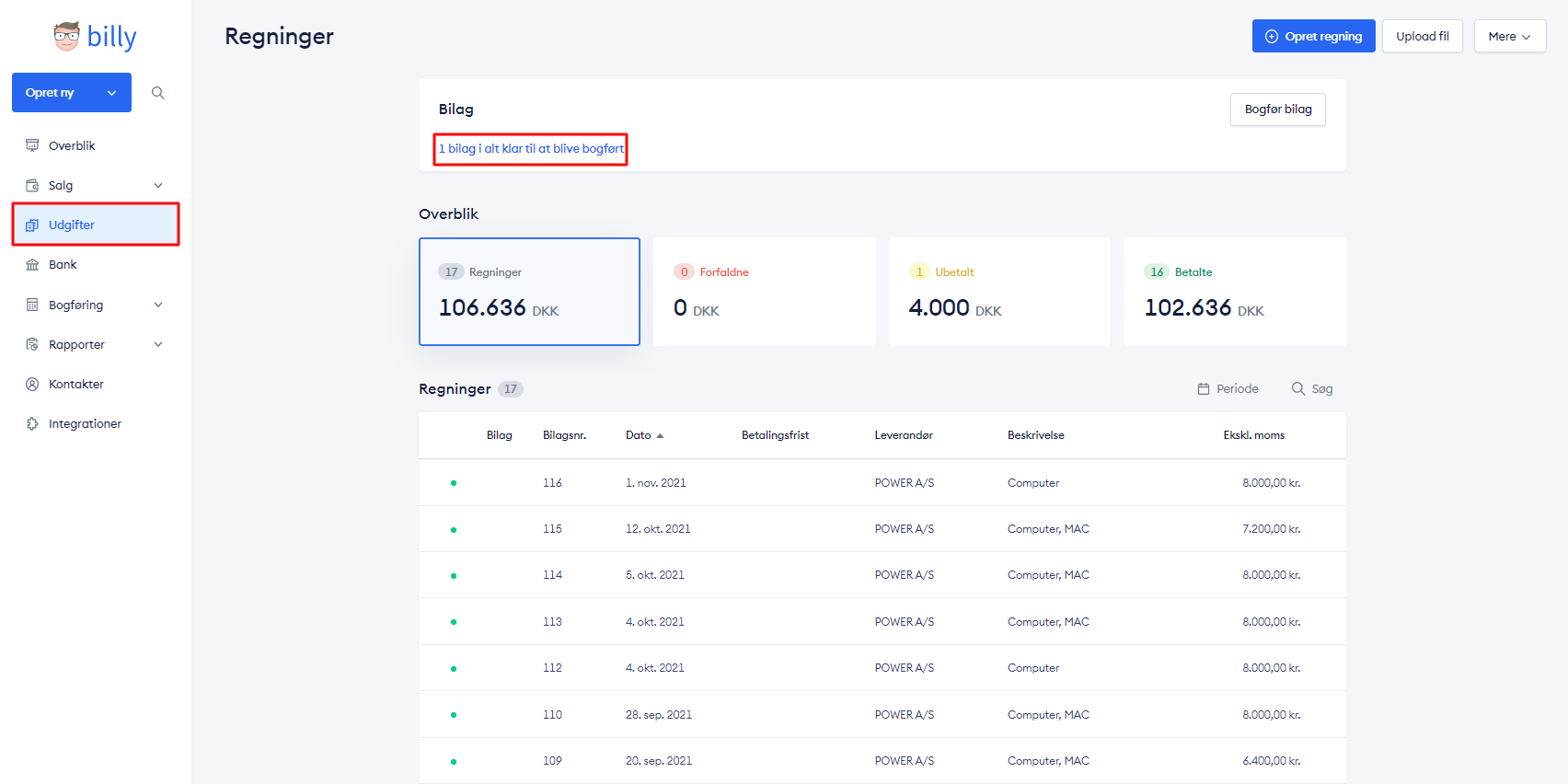Select the Forfaldne 0 DKK card
The width and height of the screenshot is (1568, 784).
(765, 292)
